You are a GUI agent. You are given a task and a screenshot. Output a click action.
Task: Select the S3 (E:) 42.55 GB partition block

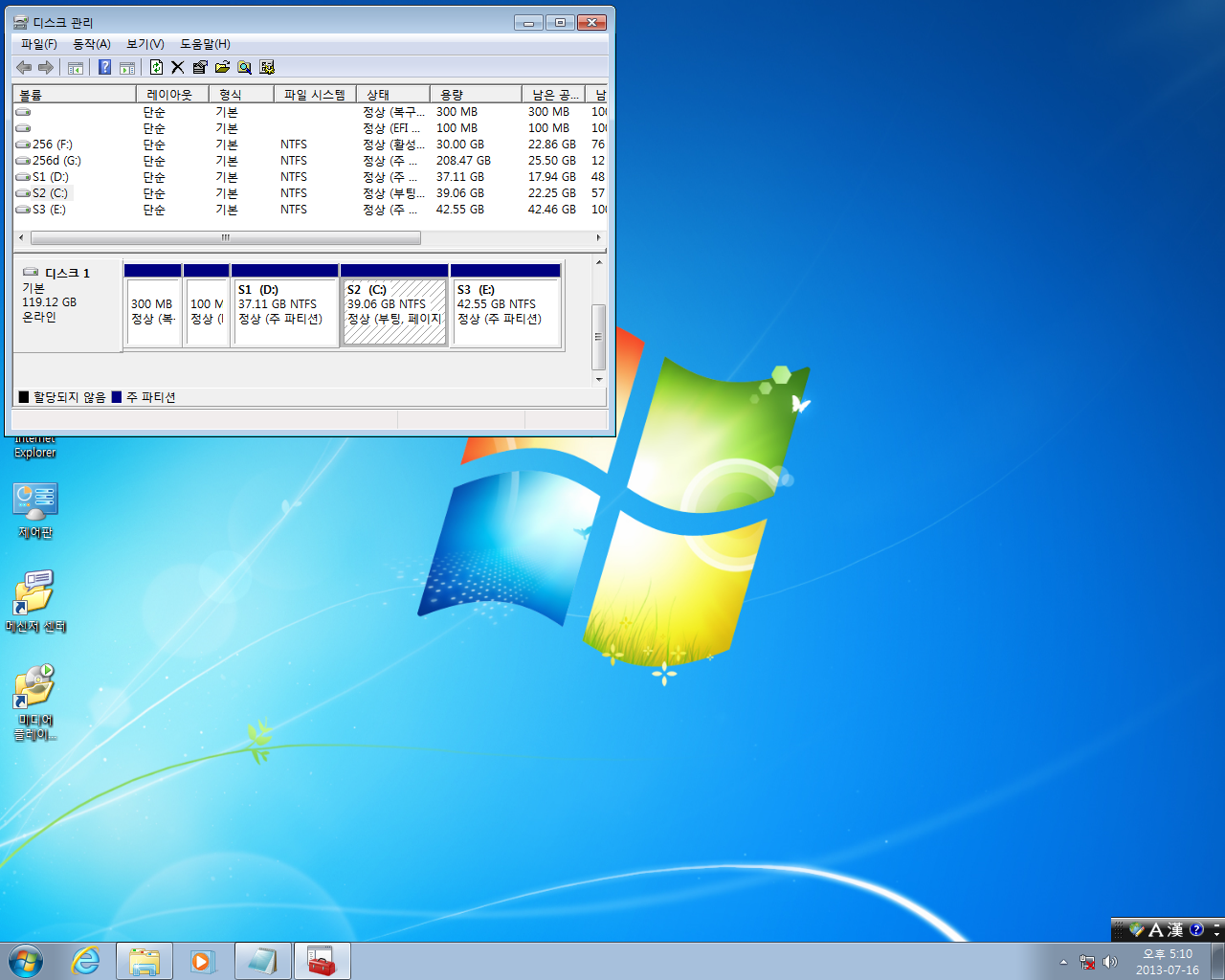(x=505, y=305)
